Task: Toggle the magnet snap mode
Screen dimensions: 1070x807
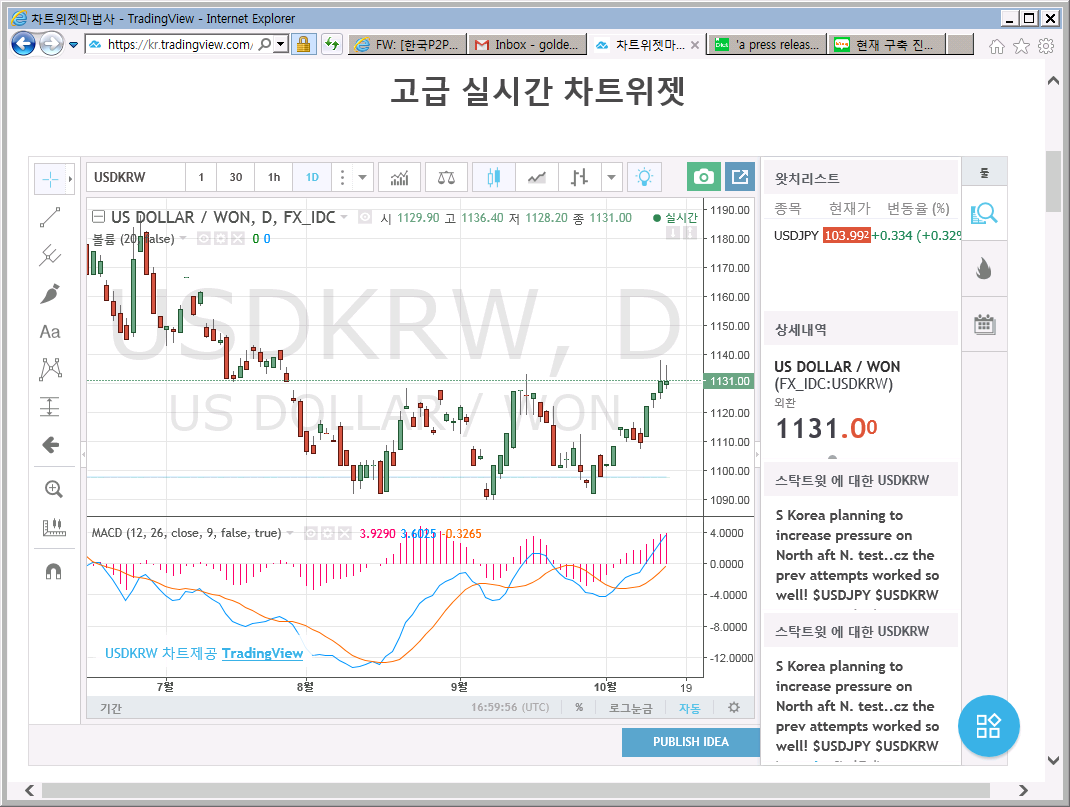Action: [53, 570]
